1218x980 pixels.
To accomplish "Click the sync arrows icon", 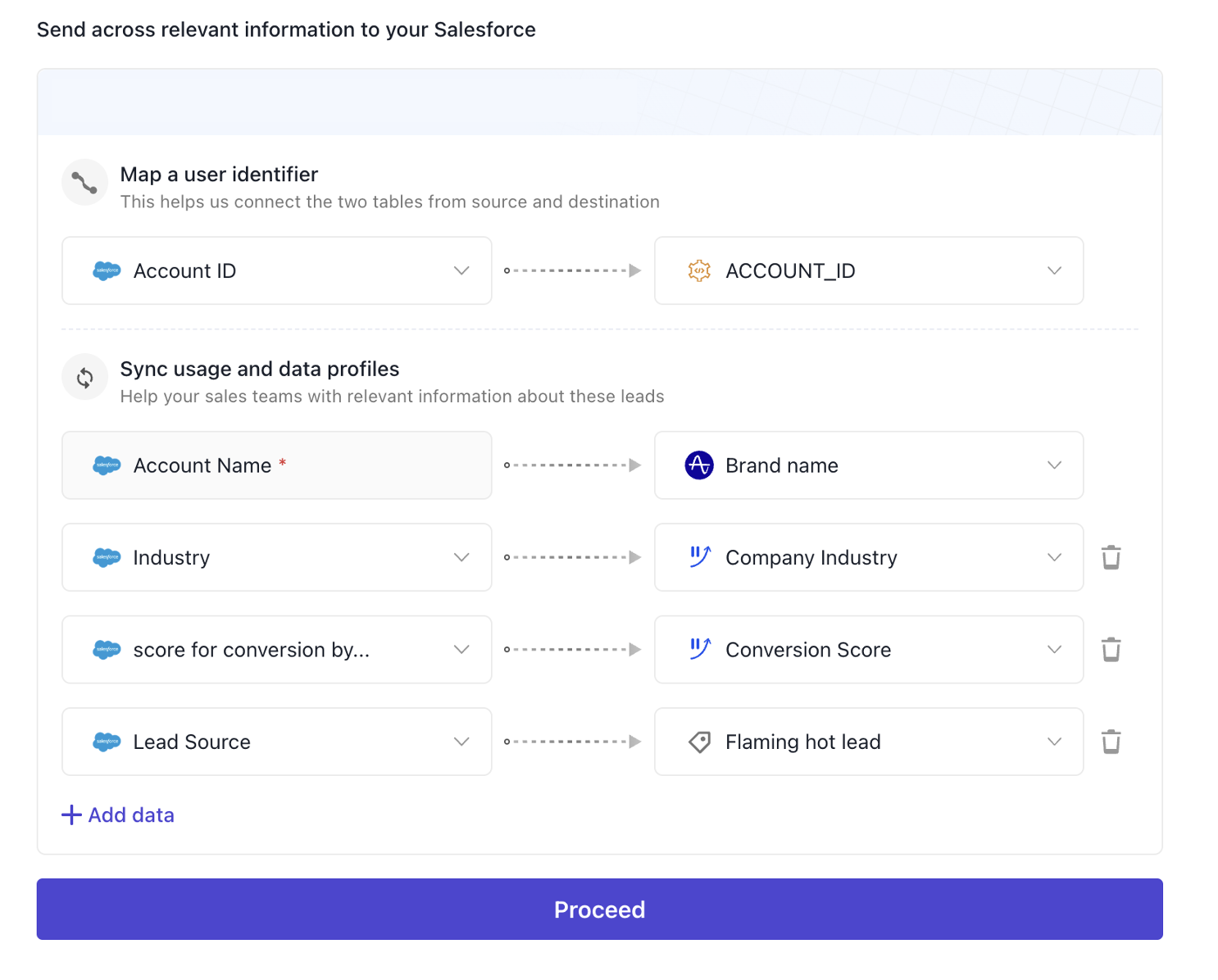I will (x=85, y=378).
